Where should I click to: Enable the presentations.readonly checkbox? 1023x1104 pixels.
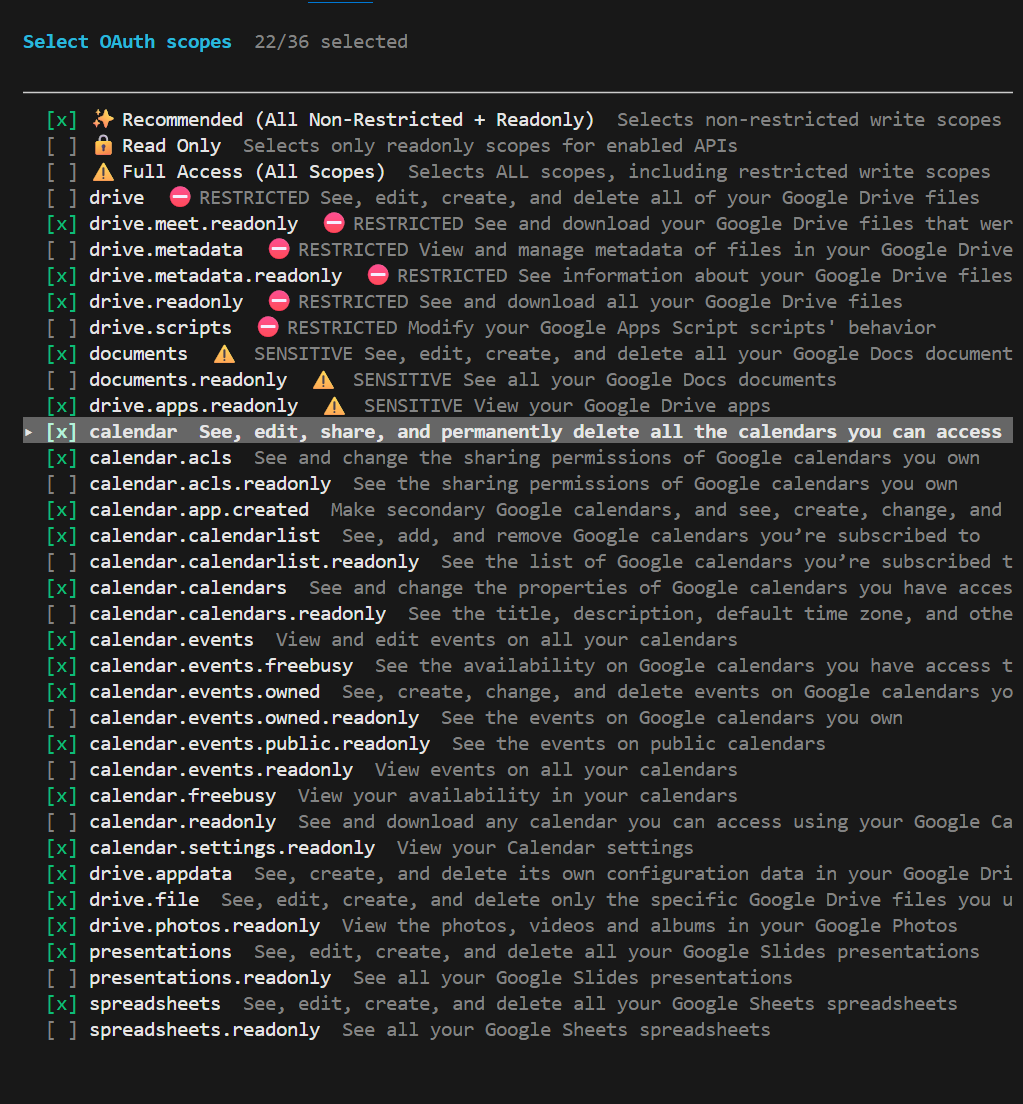[x=61, y=978]
